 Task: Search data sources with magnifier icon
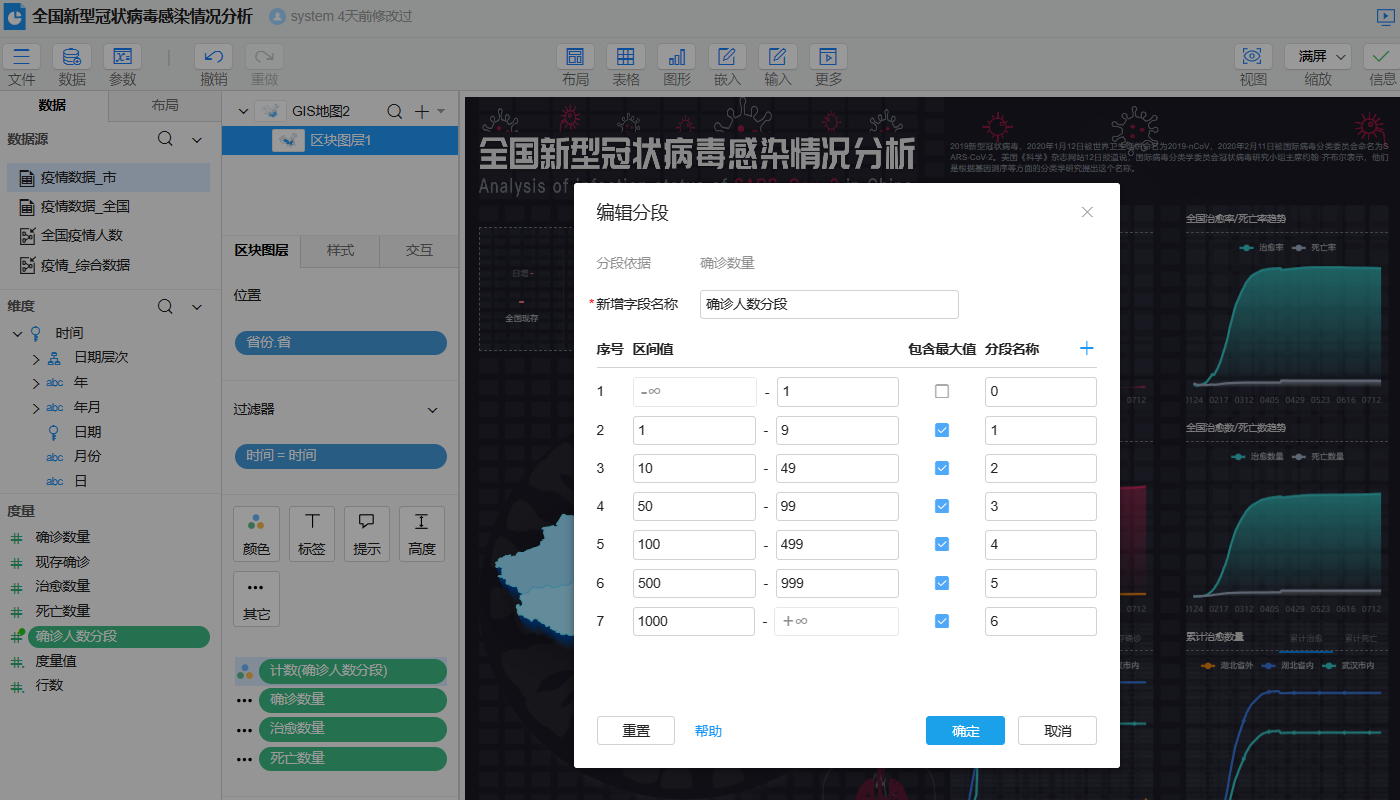(x=166, y=139)
